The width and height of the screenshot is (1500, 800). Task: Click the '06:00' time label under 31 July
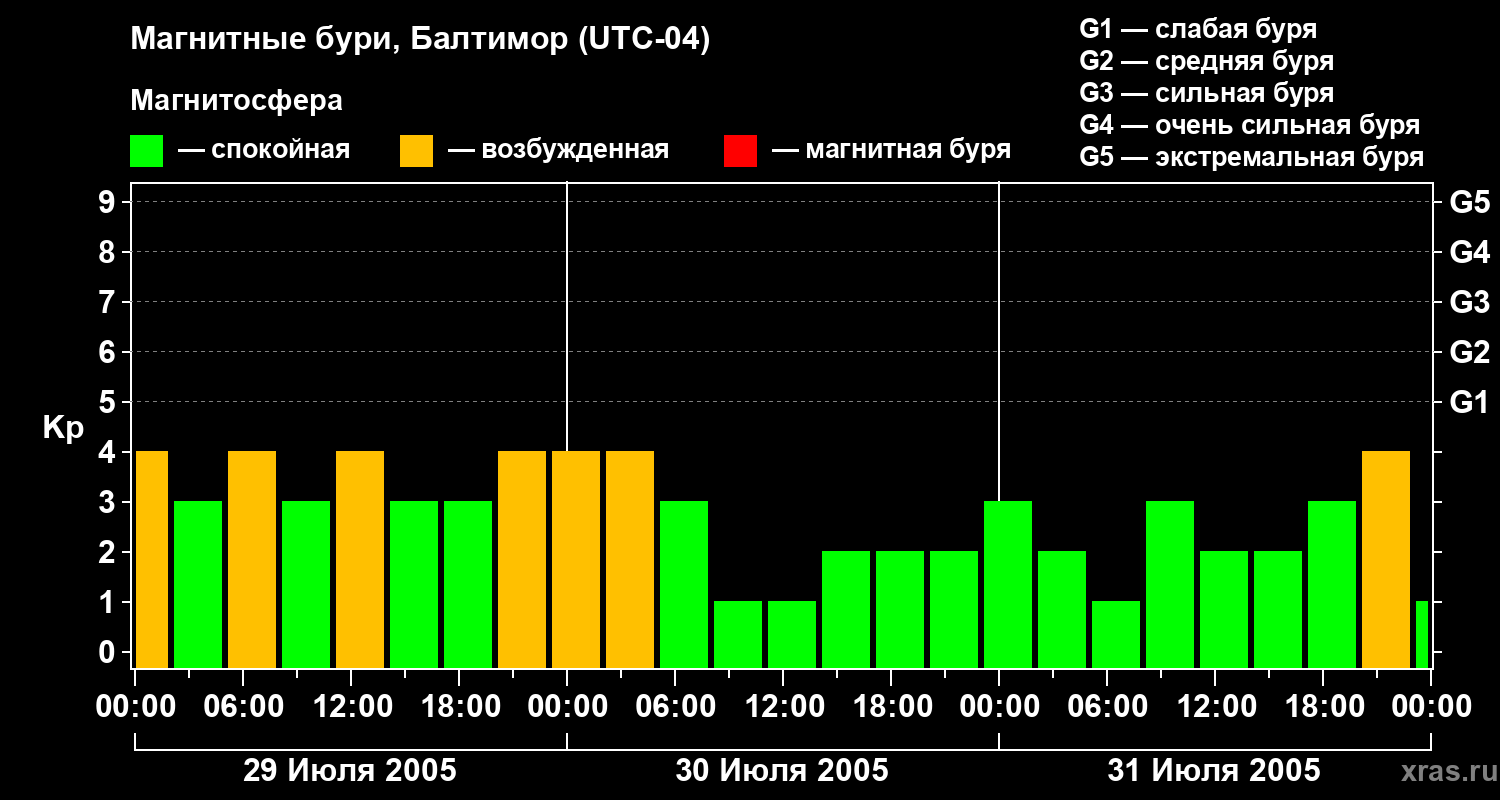(x=1107, y=707)
